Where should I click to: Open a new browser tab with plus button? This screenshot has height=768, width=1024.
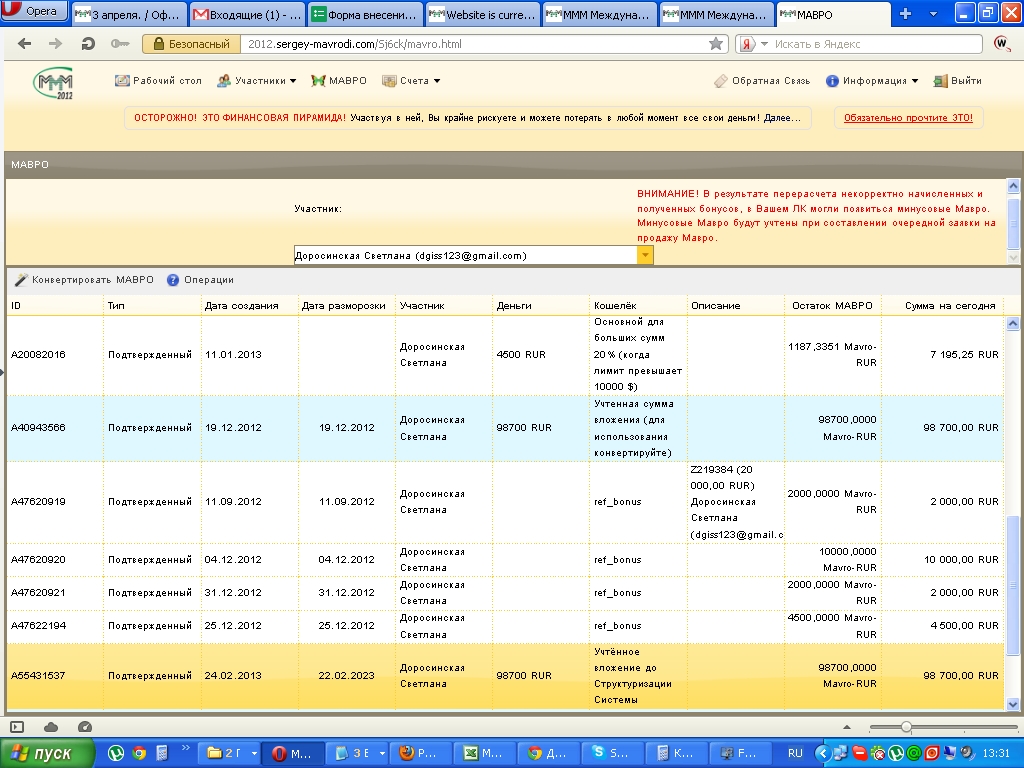point(905,14)
